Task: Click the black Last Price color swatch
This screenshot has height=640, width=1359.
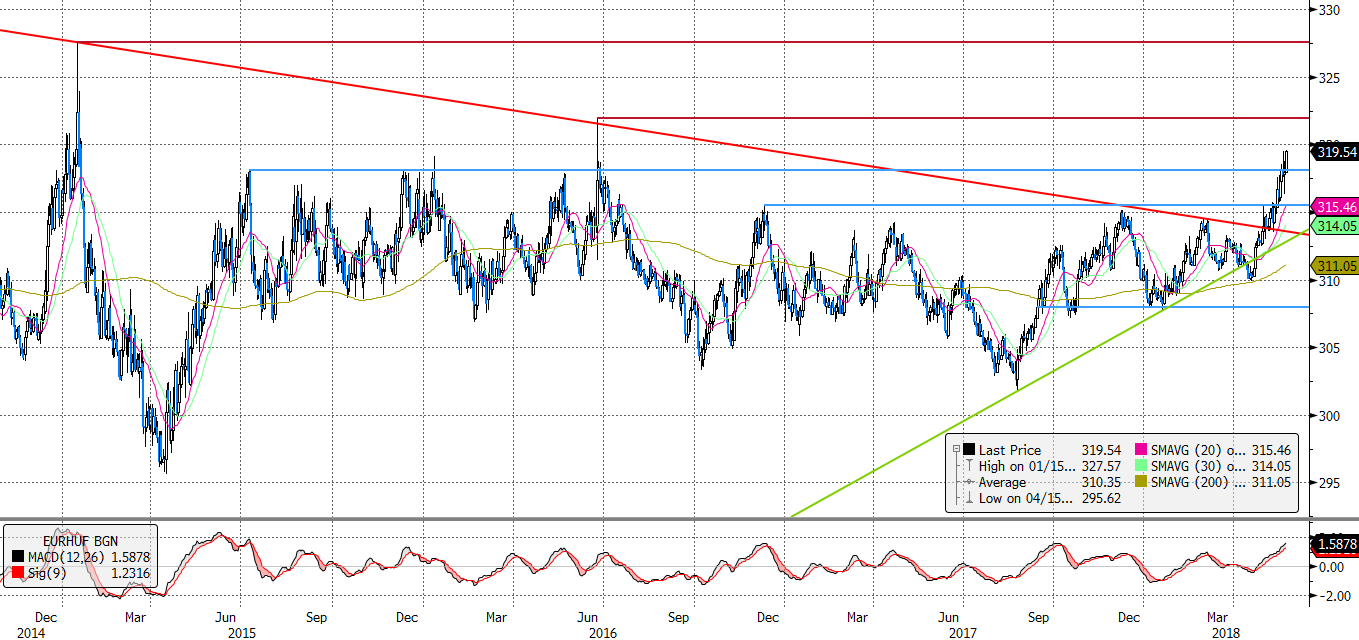Action: click(969, 449)
